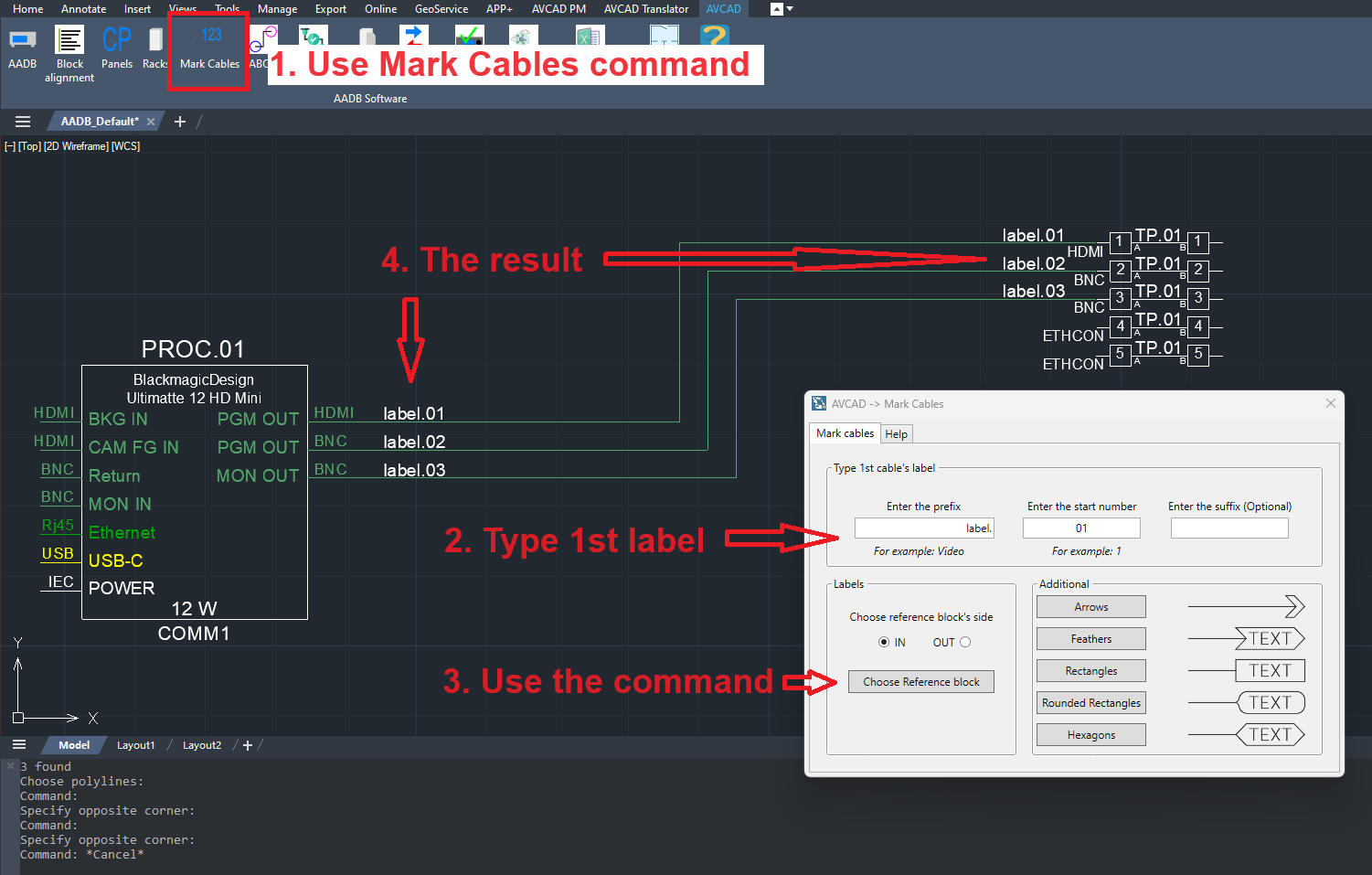This screenshot has width=1372, height=875.
Task: Select the OUT reference side radio button
Action: [x=965, y=642]
